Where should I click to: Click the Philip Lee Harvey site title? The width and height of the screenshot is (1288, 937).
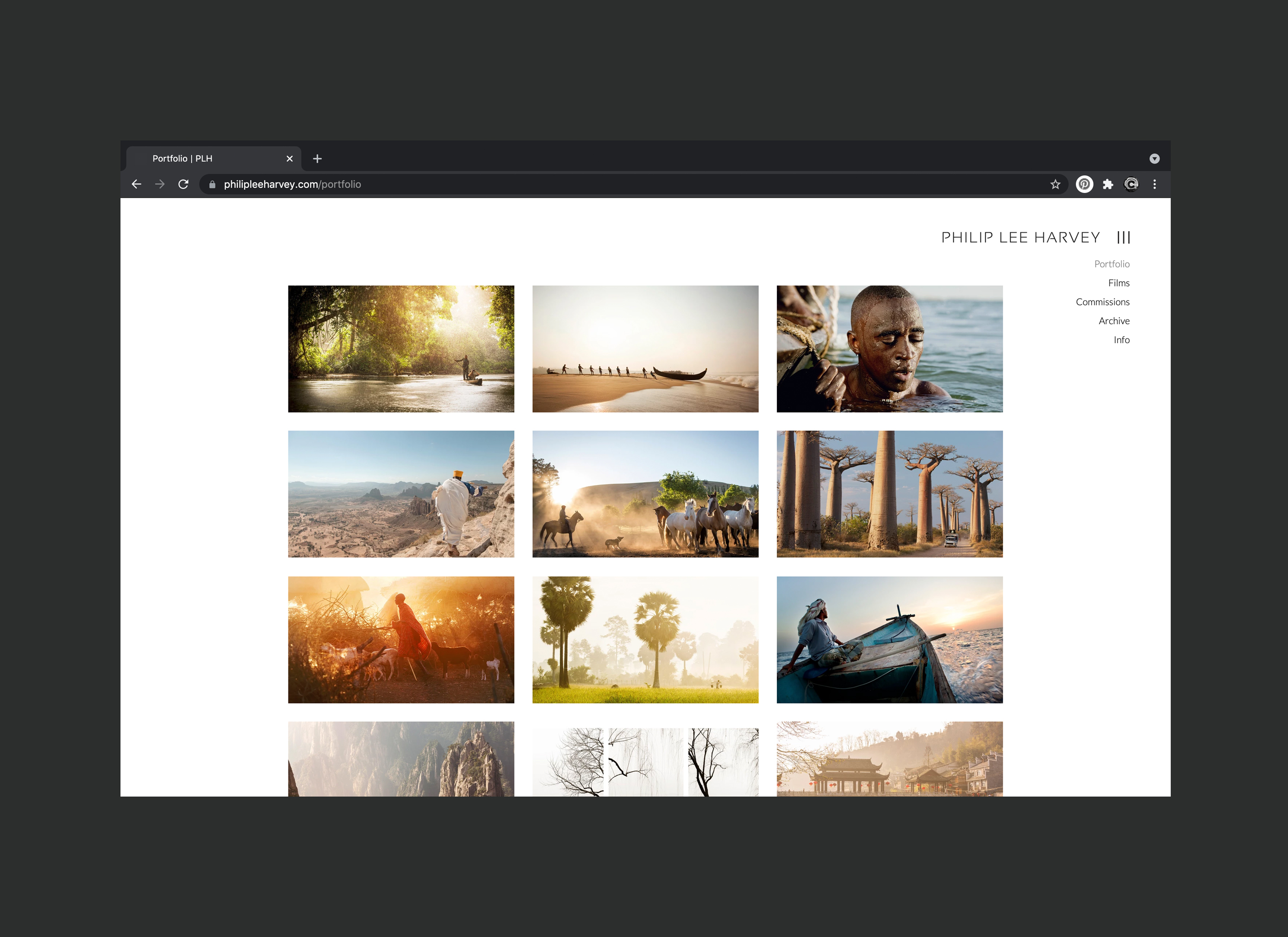(x=1021, y=237)
